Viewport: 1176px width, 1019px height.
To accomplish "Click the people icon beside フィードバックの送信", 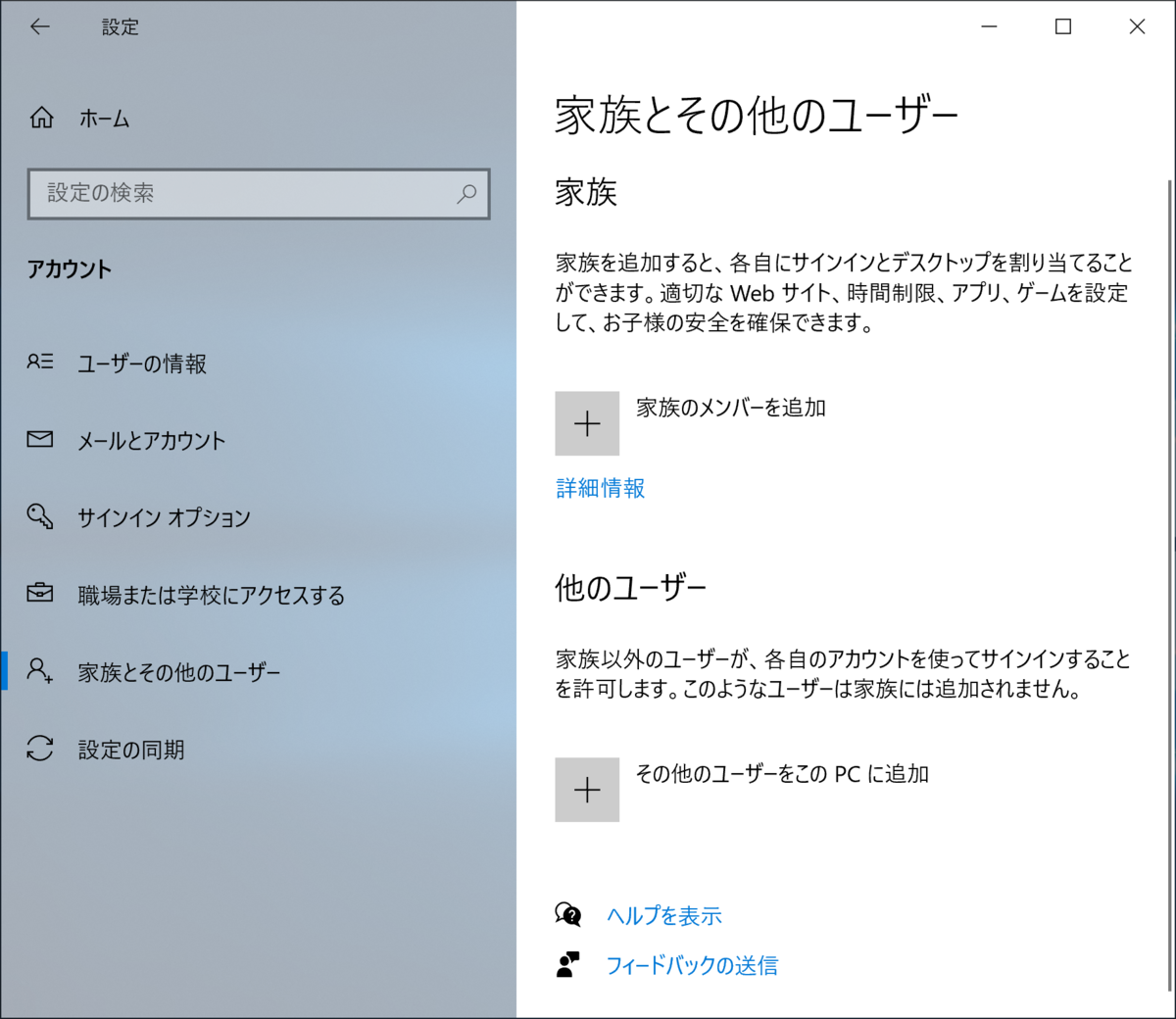I will 569,964.
